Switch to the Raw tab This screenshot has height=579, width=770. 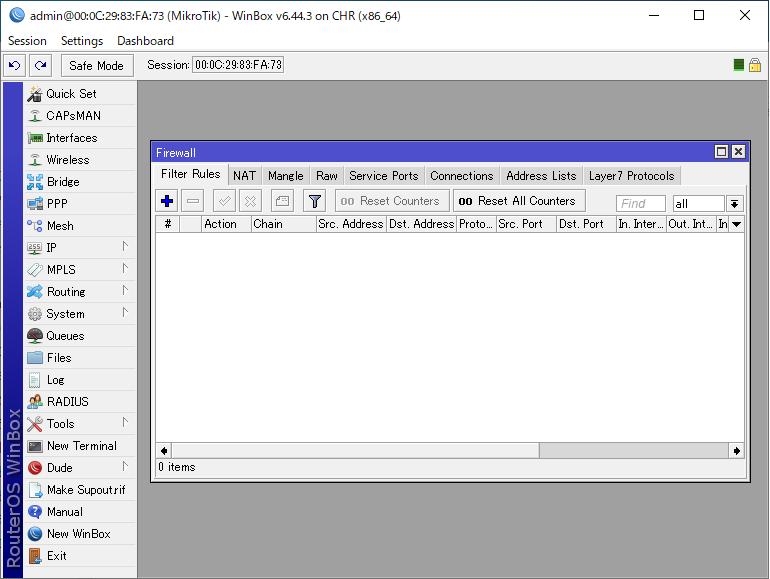[x=327, y=176]
